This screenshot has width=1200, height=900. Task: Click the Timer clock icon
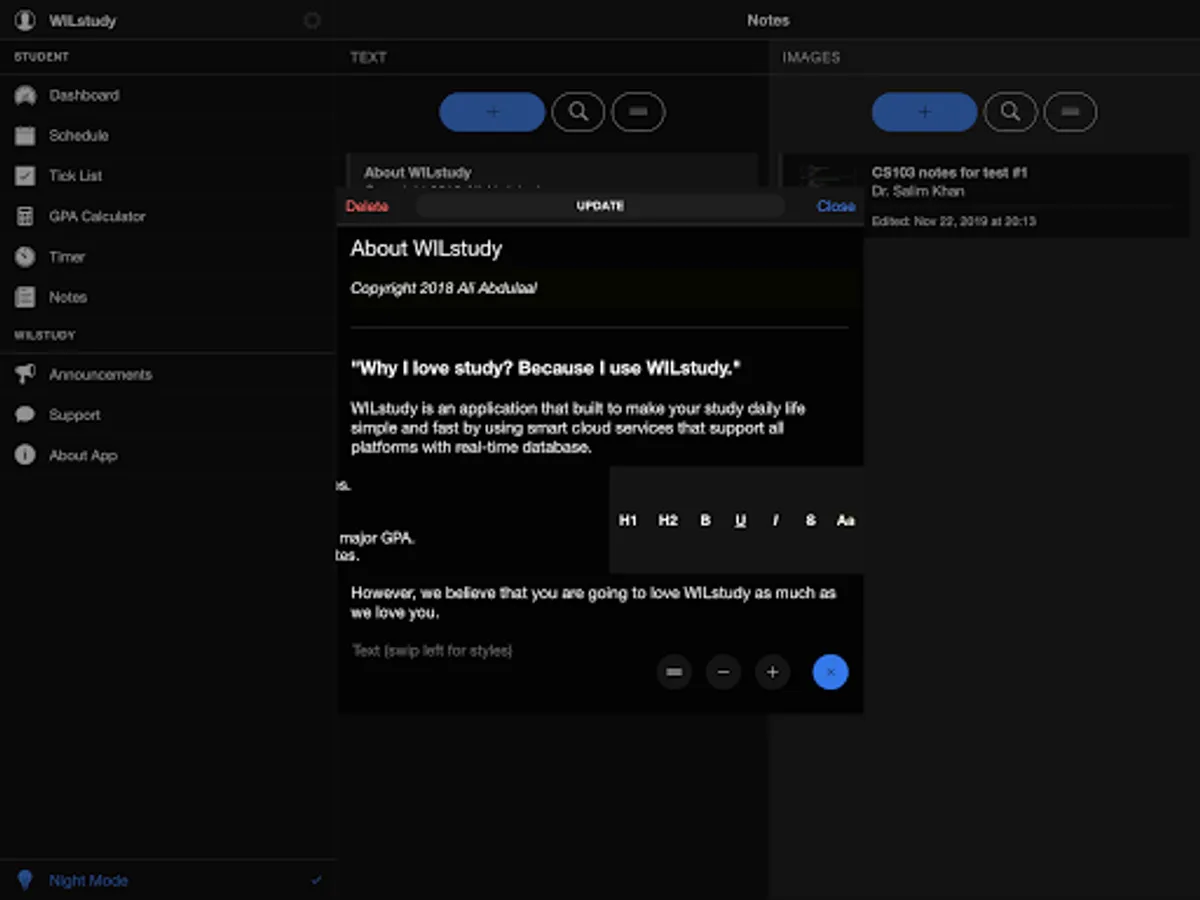[25, 257]
